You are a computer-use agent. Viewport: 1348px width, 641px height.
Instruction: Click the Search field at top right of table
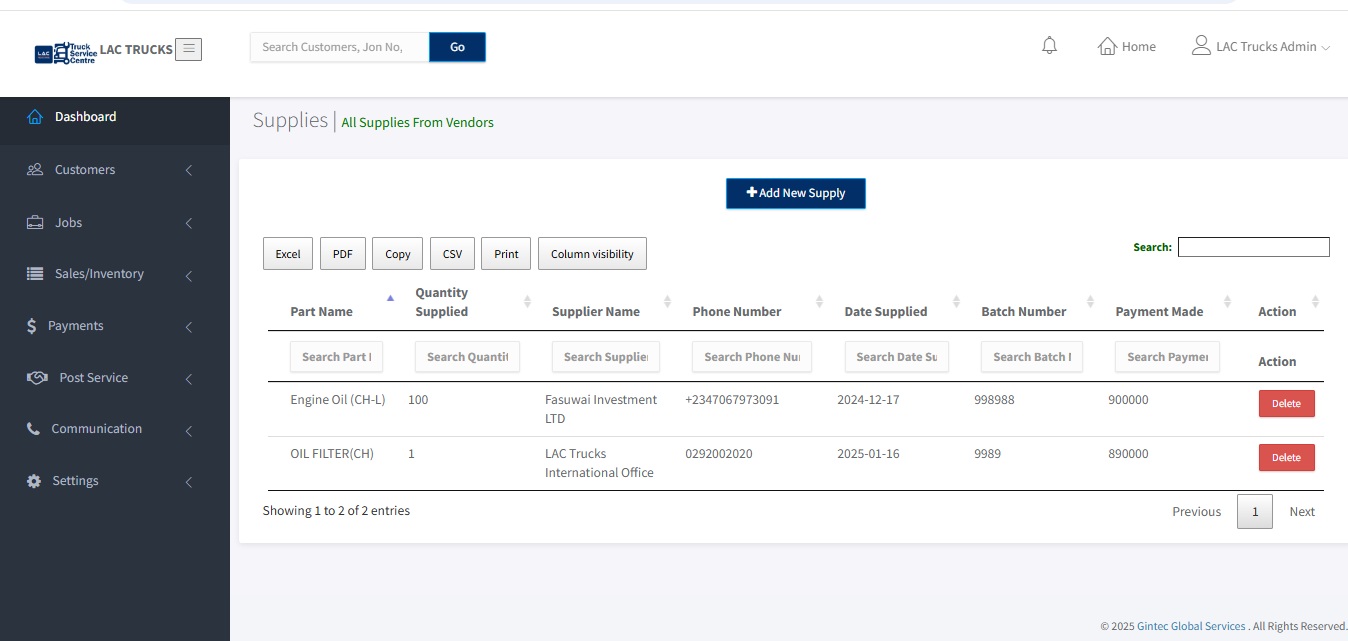point(1253,246)
